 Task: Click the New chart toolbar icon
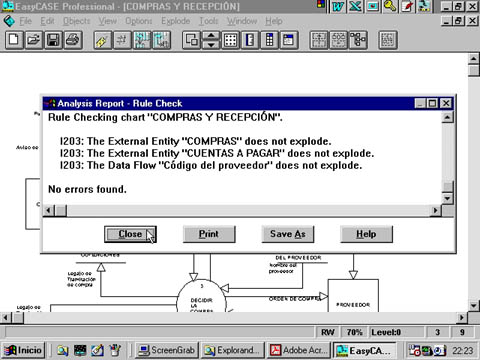click(14, 40)
